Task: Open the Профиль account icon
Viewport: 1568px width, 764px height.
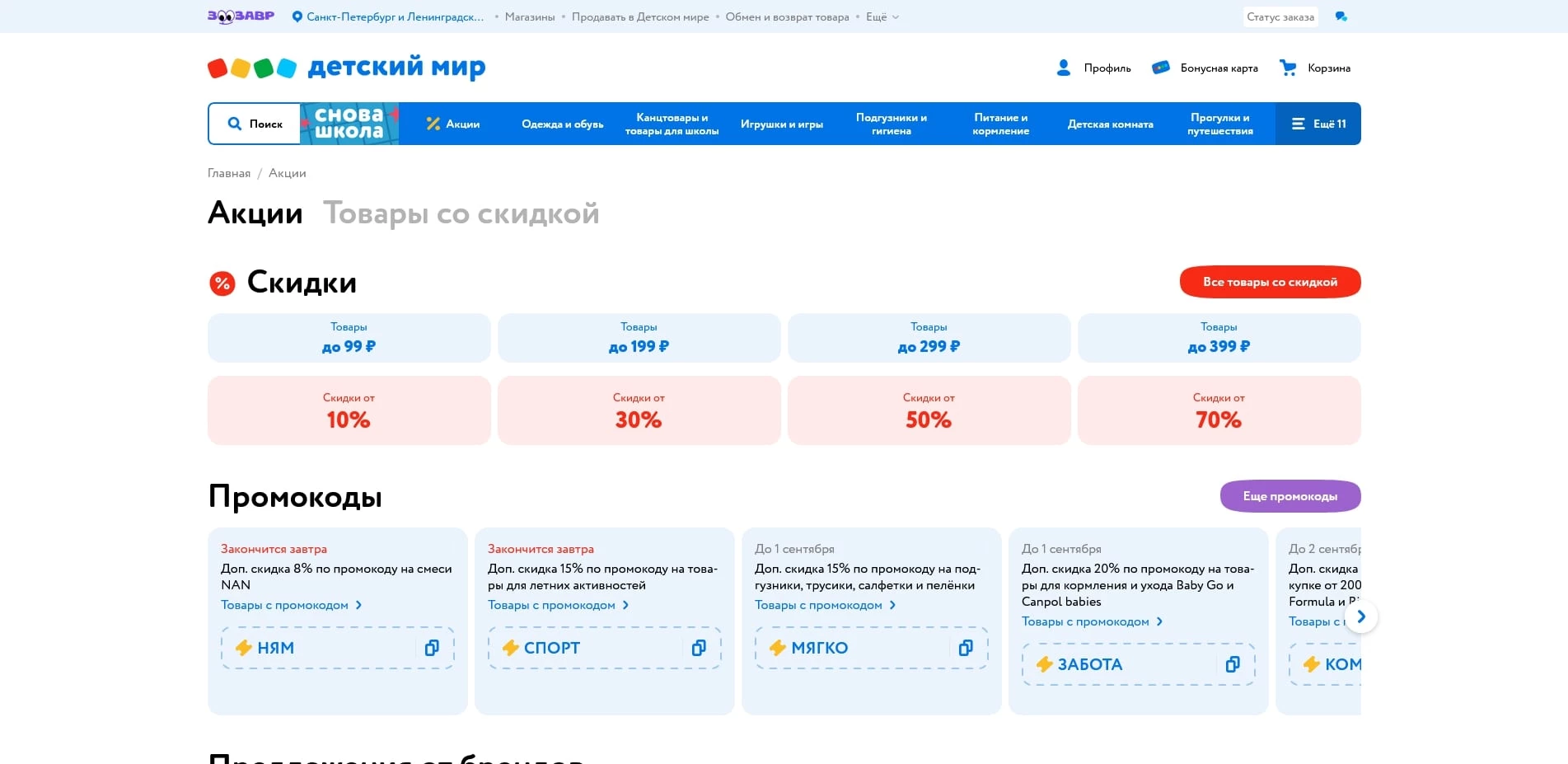Action: tap(1064, 67)
